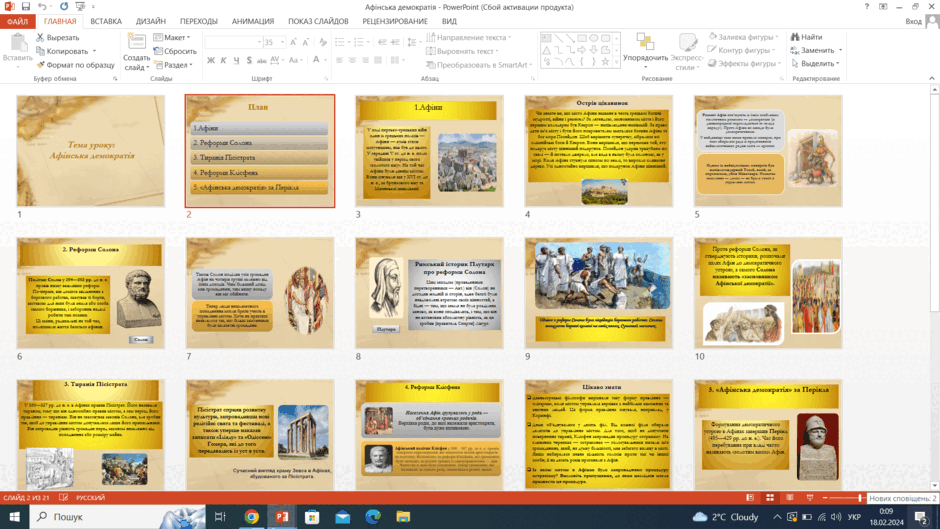
Task: Open Макет layout dropdown
Action: 172,37
